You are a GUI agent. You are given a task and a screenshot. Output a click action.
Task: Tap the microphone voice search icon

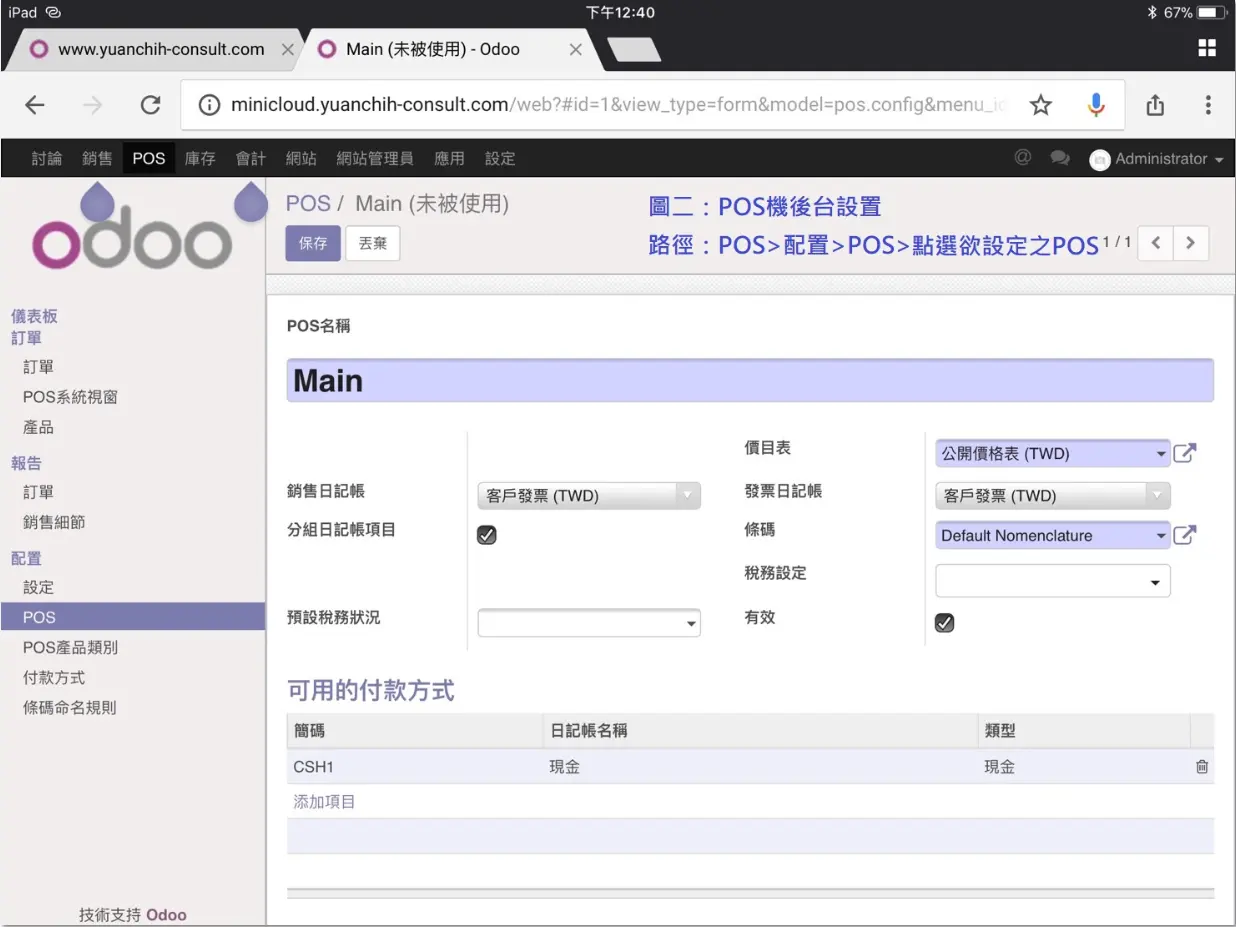(1097, 105)
